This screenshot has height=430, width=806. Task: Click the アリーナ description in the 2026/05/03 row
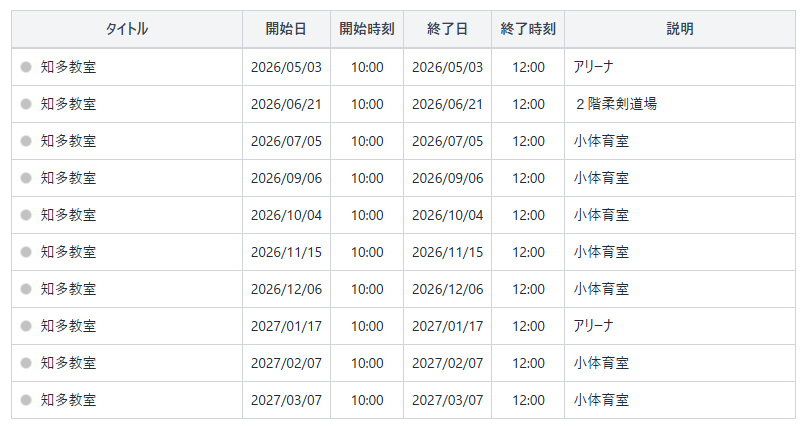593,67
